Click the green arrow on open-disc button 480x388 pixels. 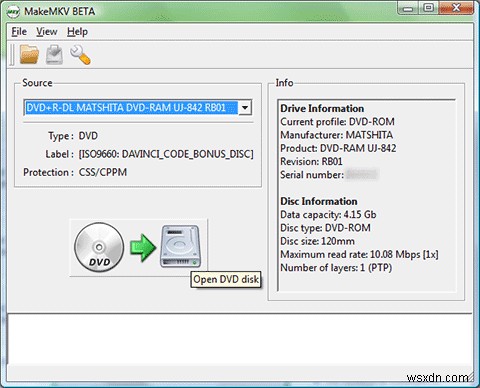pos(143,247)
